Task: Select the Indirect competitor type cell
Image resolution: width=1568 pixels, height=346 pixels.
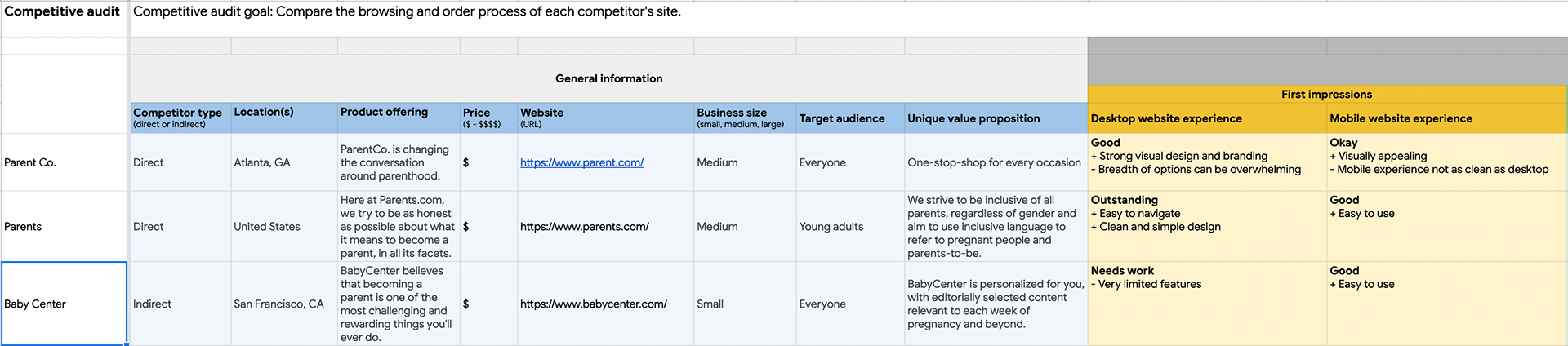Action: (180, 304)
